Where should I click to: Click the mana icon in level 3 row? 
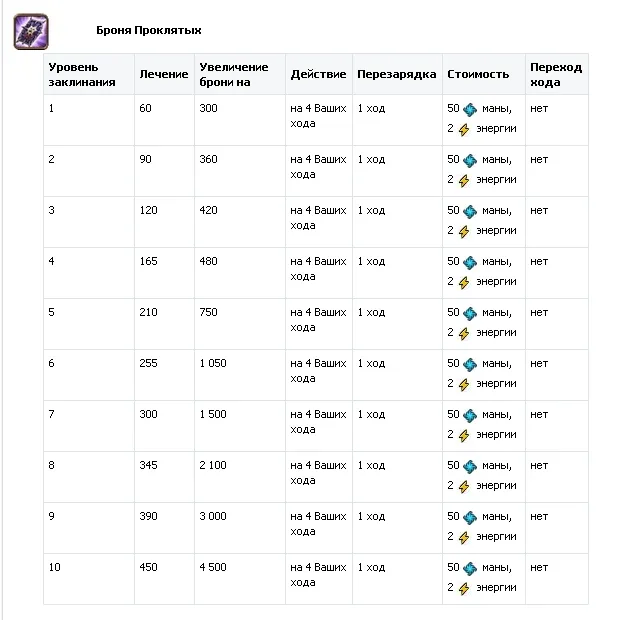(x=470, y=210)
